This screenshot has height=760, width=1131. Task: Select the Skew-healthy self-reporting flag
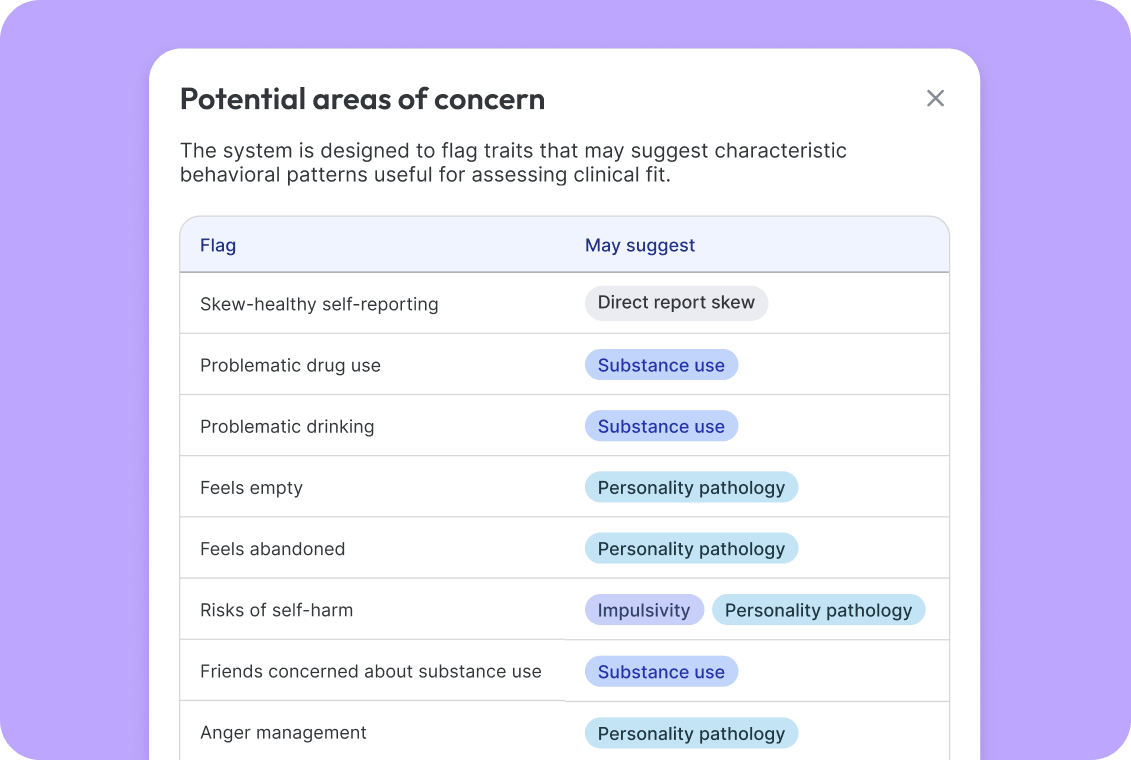tap(319, 304)
